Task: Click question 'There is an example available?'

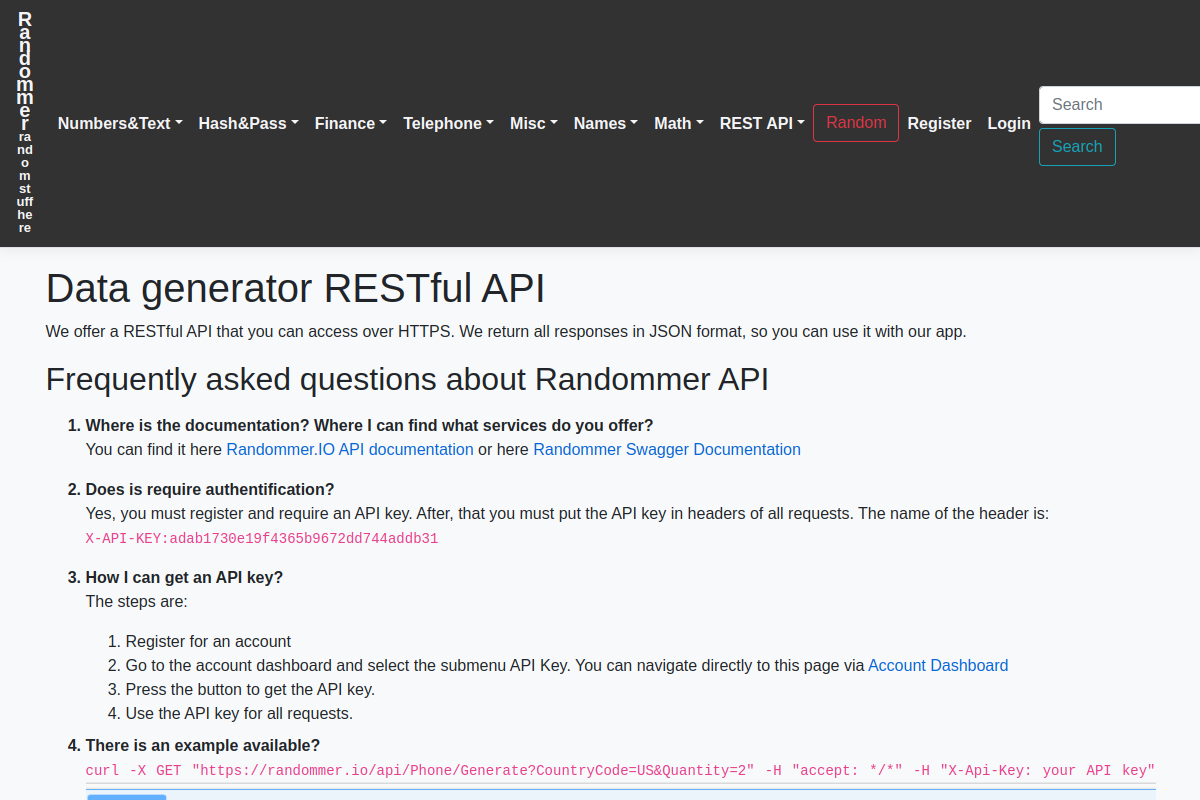Action: pos(203,745)
